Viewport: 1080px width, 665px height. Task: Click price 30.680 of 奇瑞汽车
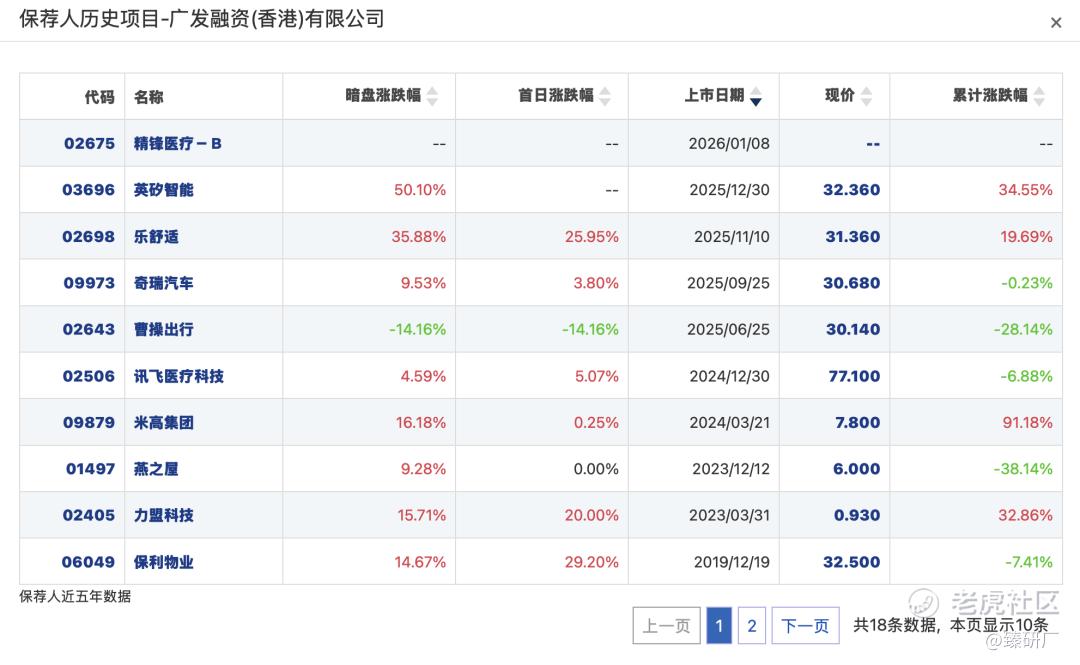coord(852,283)
